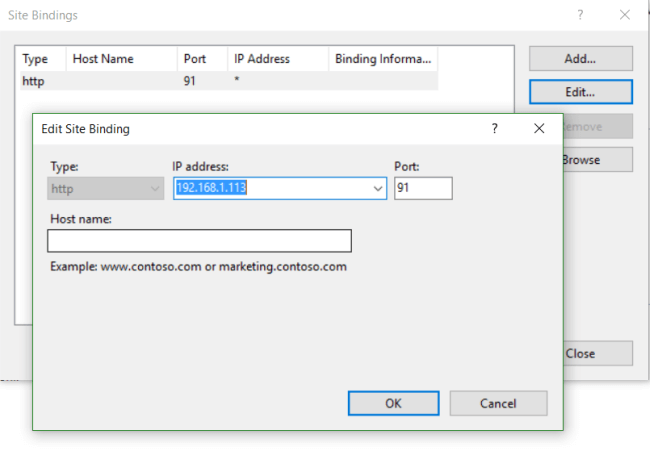Image resolution: width=650 pixels, height=455 pixels.
Task: Click the help icon in Site Bindings title bar
Action: tap(579, 15)
